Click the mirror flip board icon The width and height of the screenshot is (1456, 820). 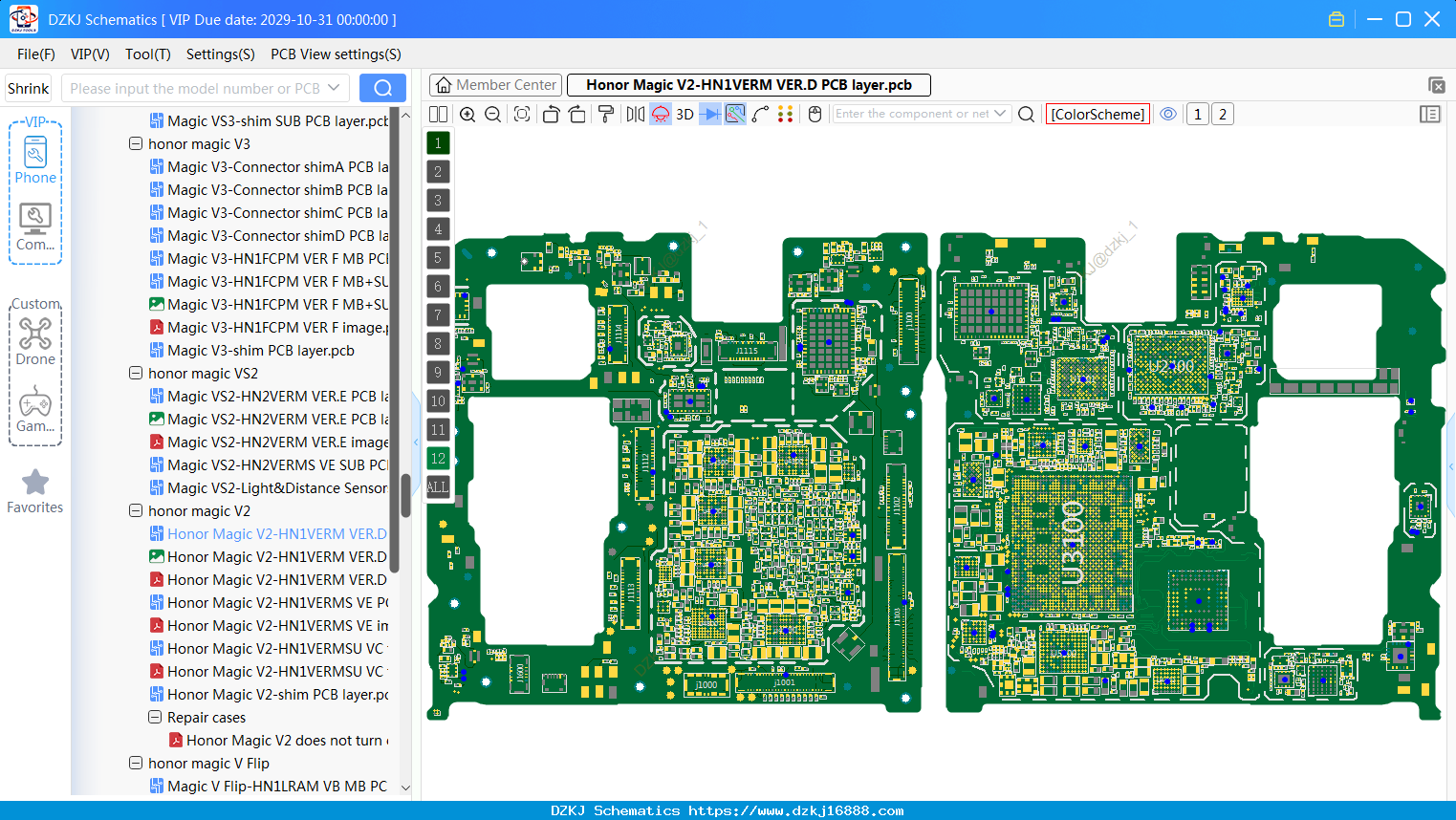[x=636, y=115]
